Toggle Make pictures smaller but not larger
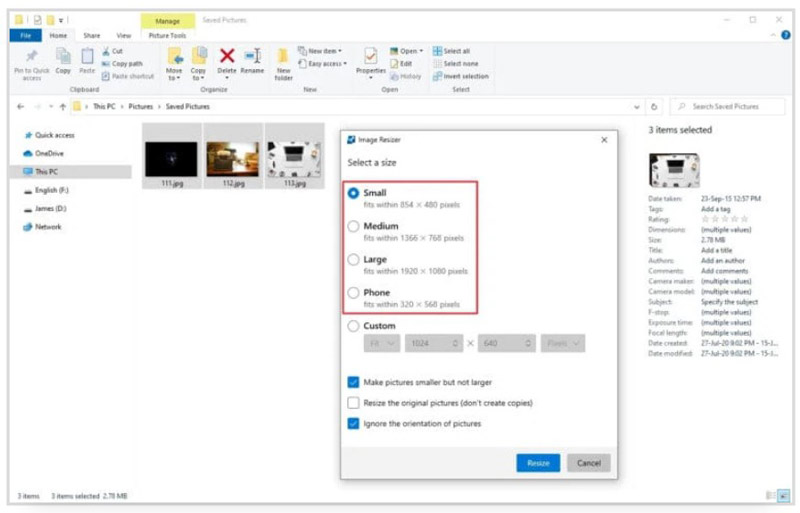This screenshot has height=513, width=800. coord(353,382)
